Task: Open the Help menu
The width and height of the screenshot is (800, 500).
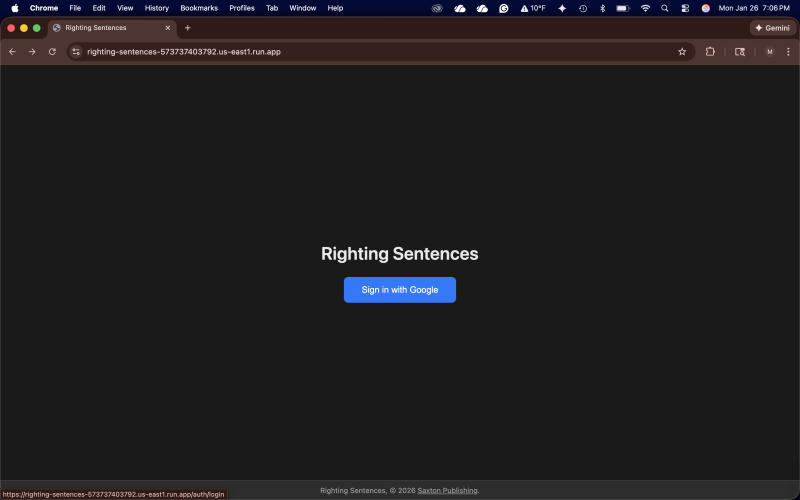Action: (x=335, y=8)
